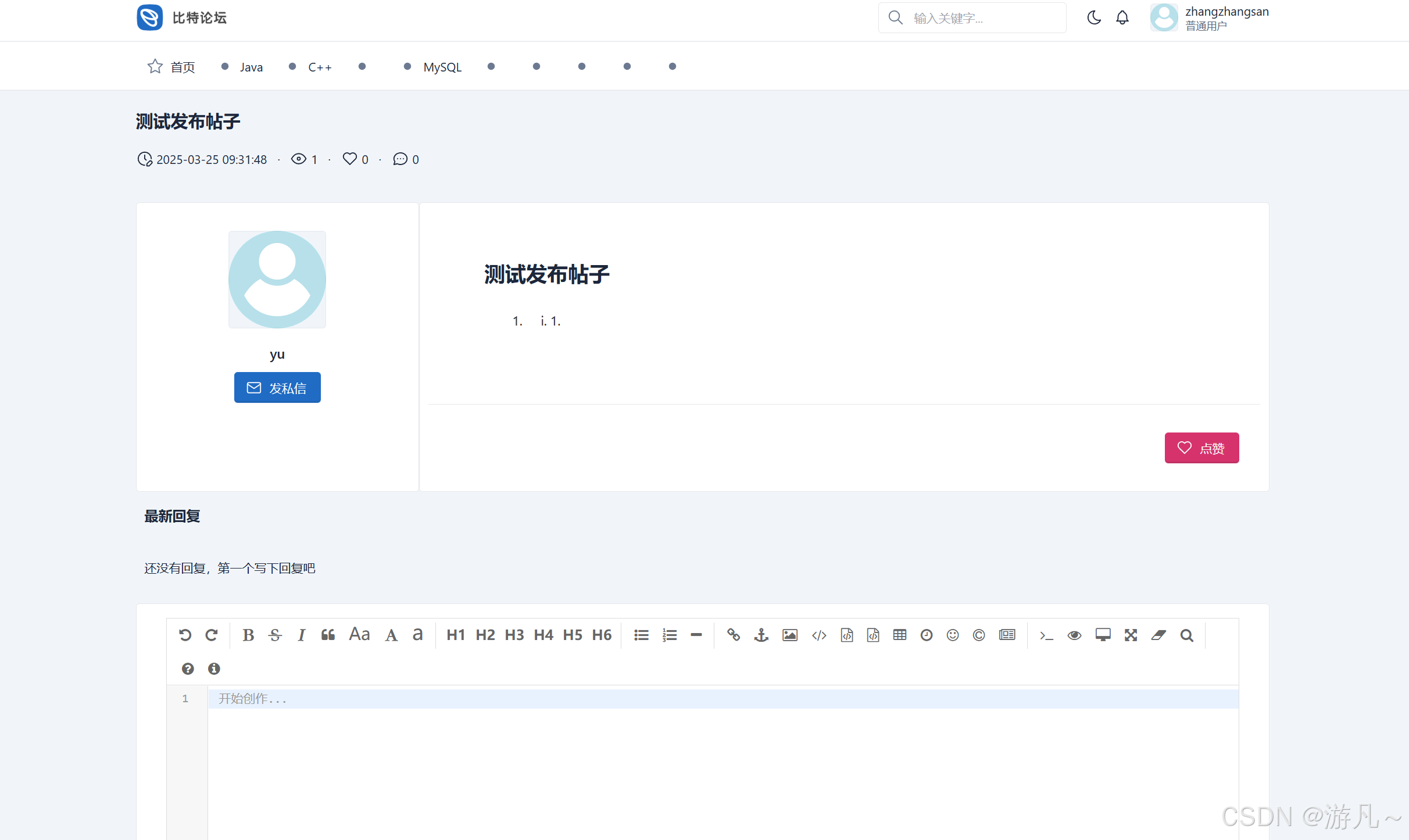Open editor search with the magnifier icon
The height and width of the screenshot is (840, 1409).
[1186, 635]
